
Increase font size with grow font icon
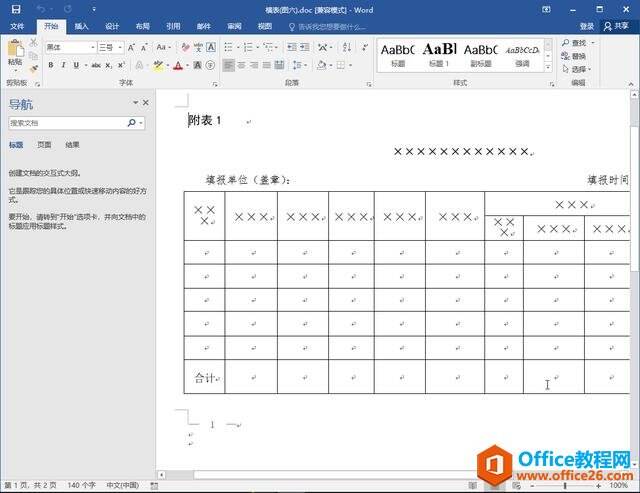[x=131, y=48]
